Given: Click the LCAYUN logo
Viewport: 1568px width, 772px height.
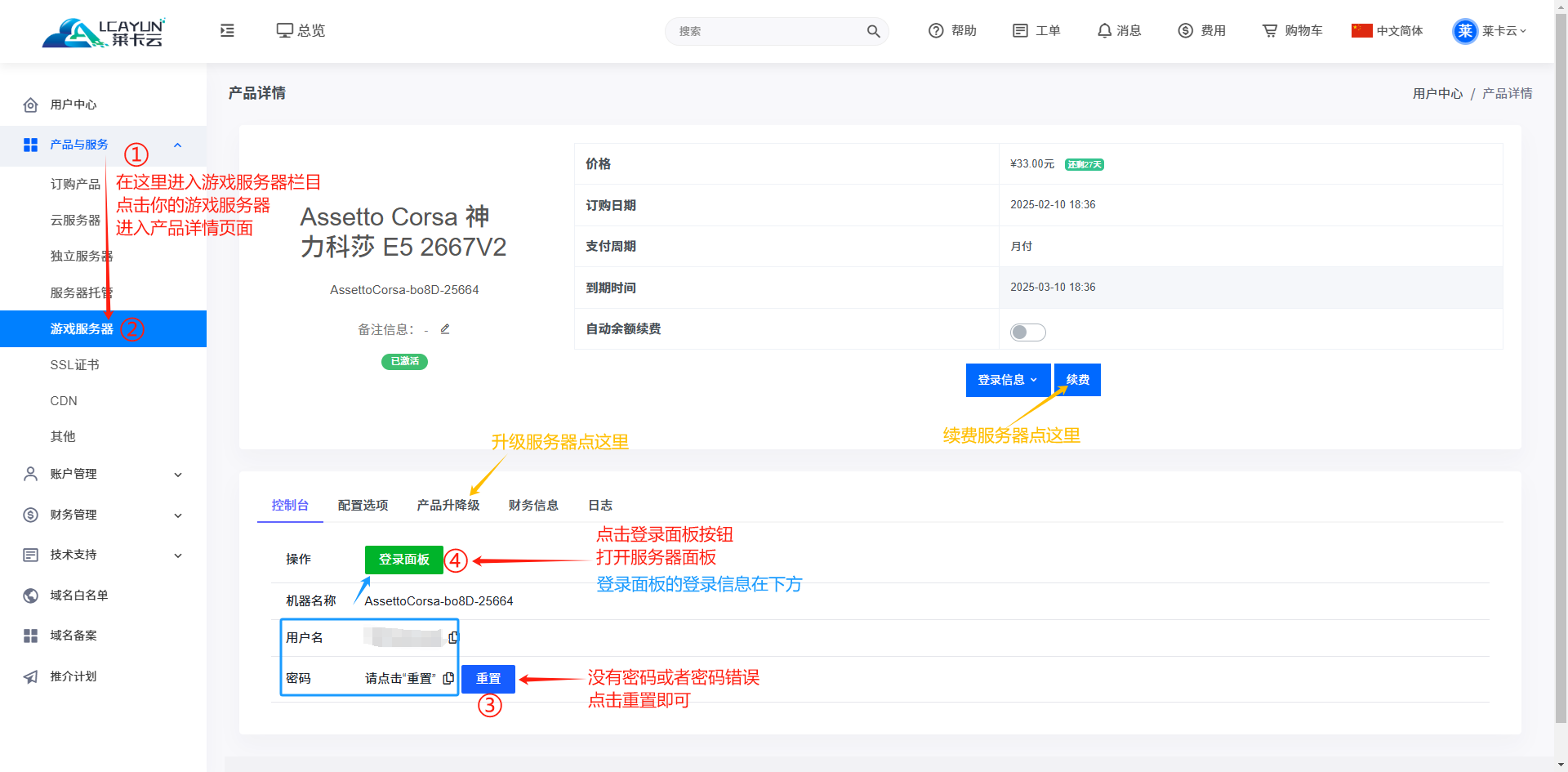Looking at the screenshot, I should point(104,32).
